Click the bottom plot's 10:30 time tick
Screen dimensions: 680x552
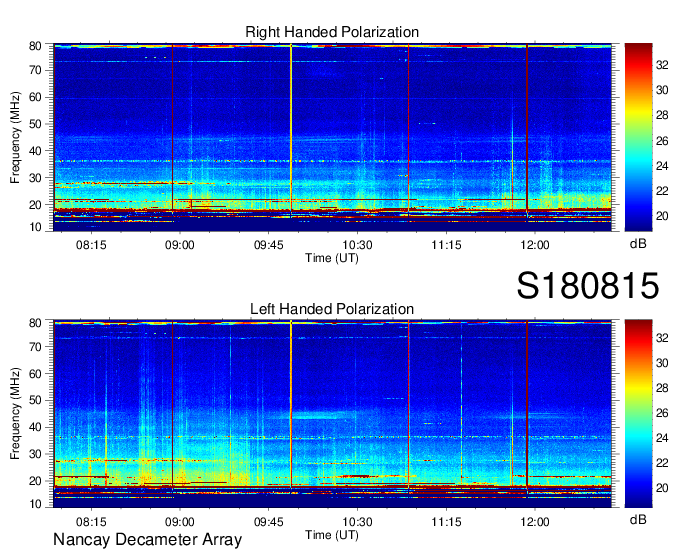(357, 522)
